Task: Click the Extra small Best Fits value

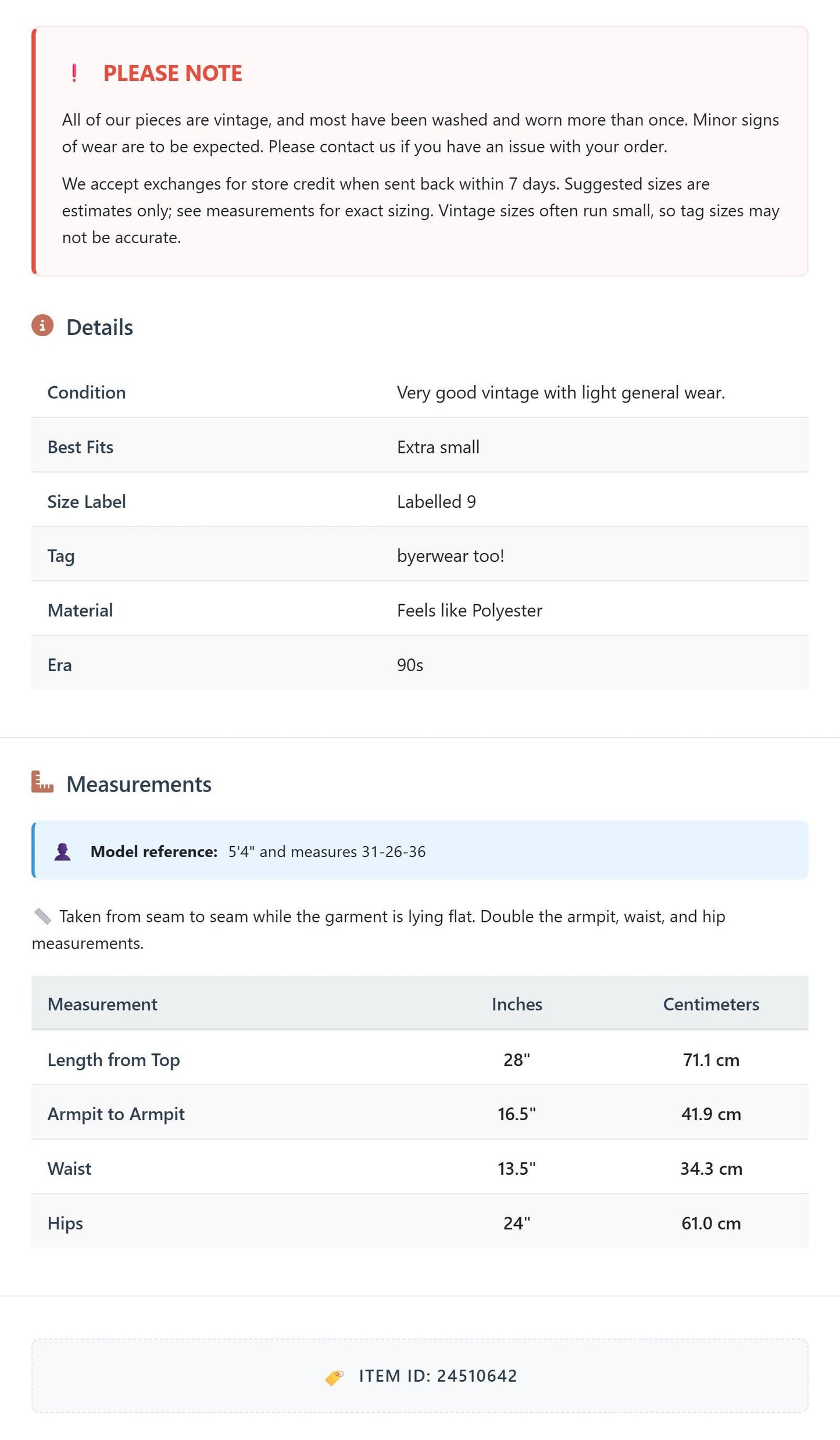Action: [438, 447]
